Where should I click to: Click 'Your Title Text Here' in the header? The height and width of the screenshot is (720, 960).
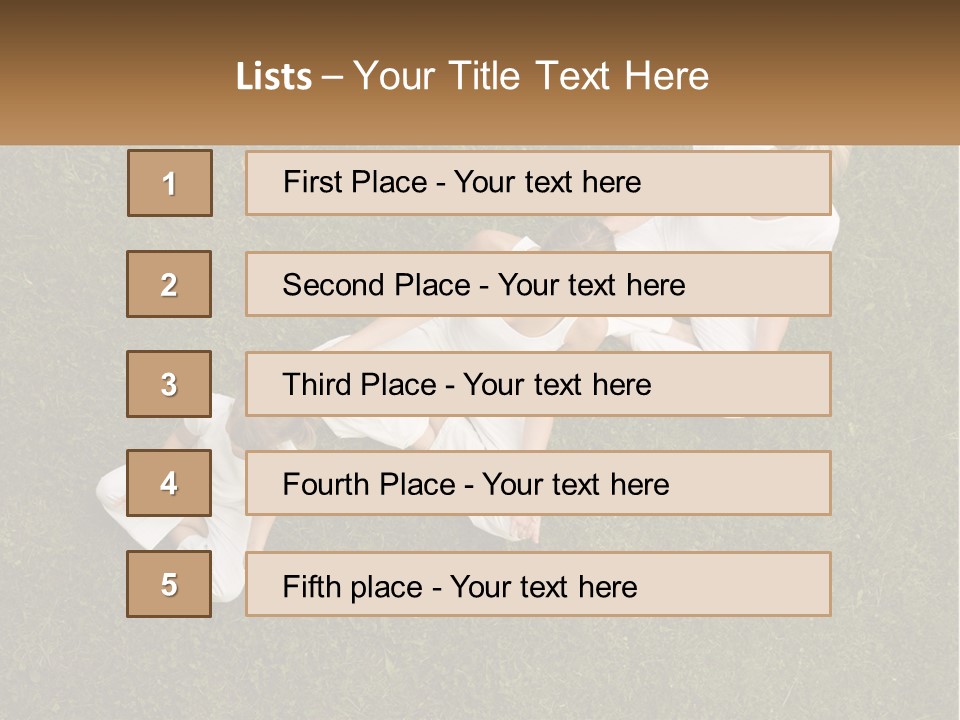click(531, 76)
